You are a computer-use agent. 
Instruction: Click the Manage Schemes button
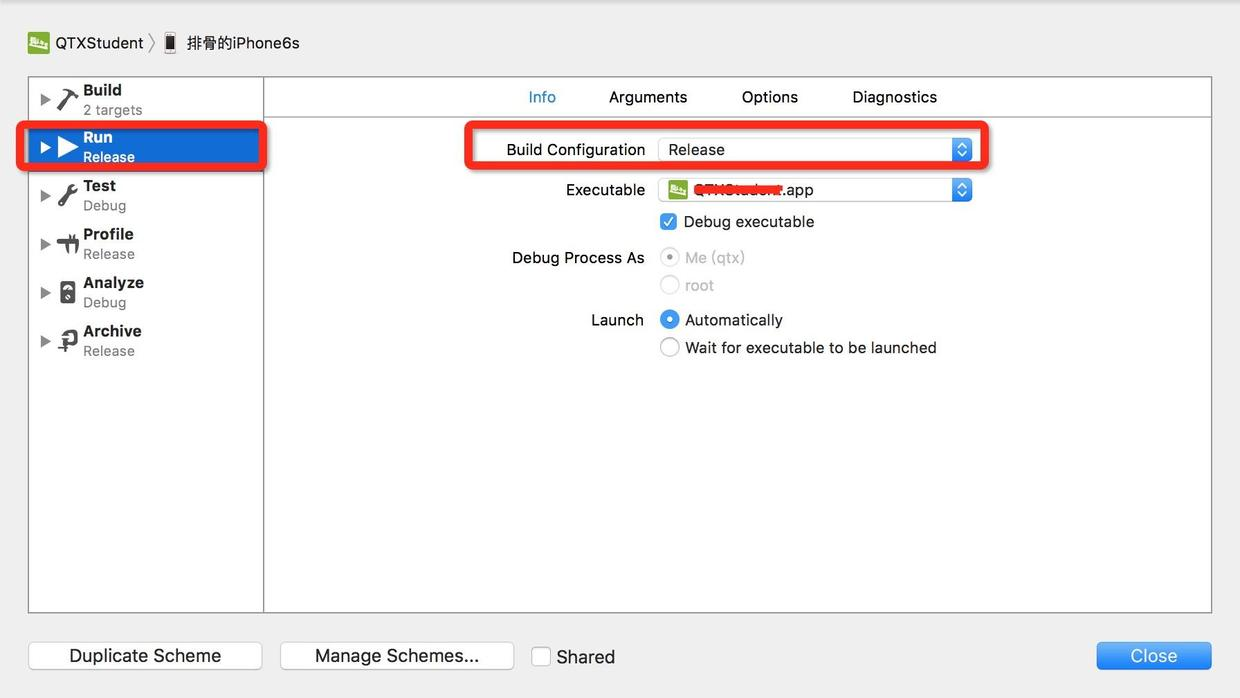coord(397,656)
